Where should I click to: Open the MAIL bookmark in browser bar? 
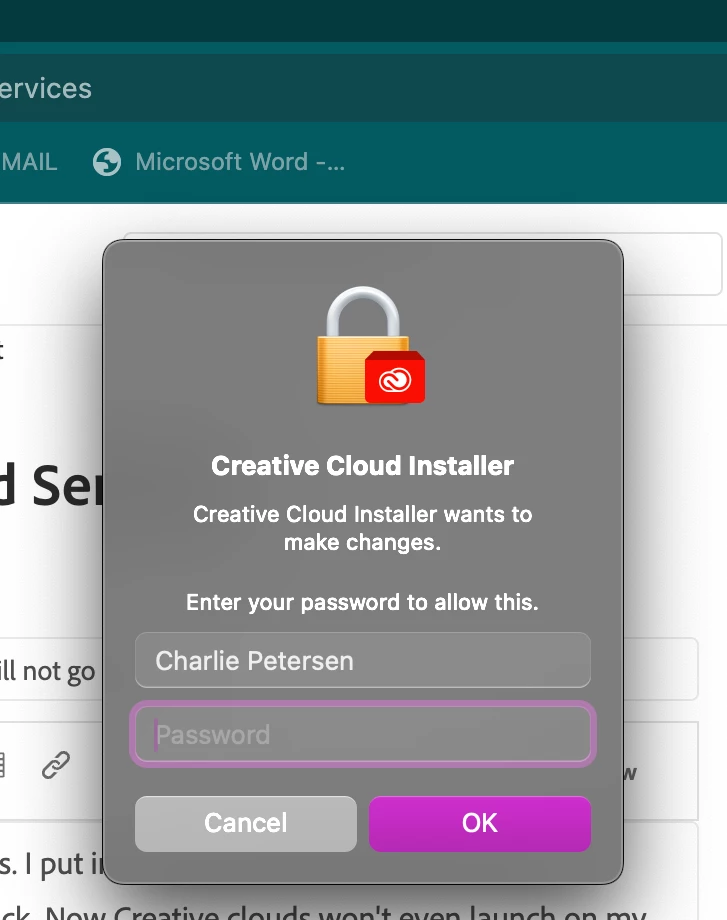pos(29,162)
